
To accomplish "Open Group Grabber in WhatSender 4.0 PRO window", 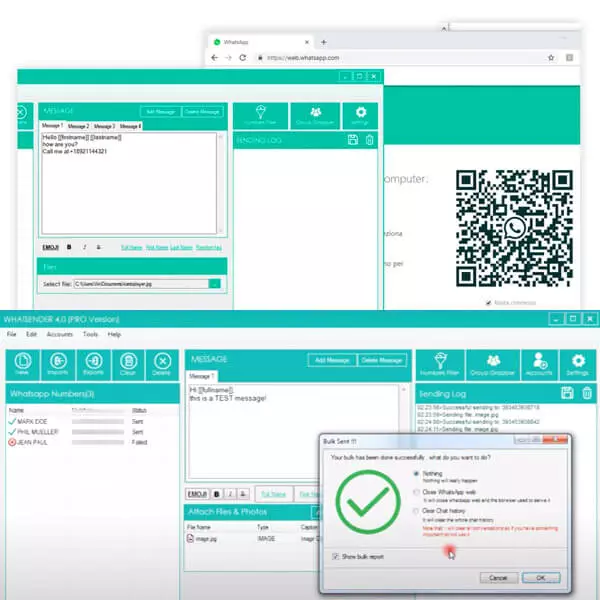I will [x=493, y=365].
